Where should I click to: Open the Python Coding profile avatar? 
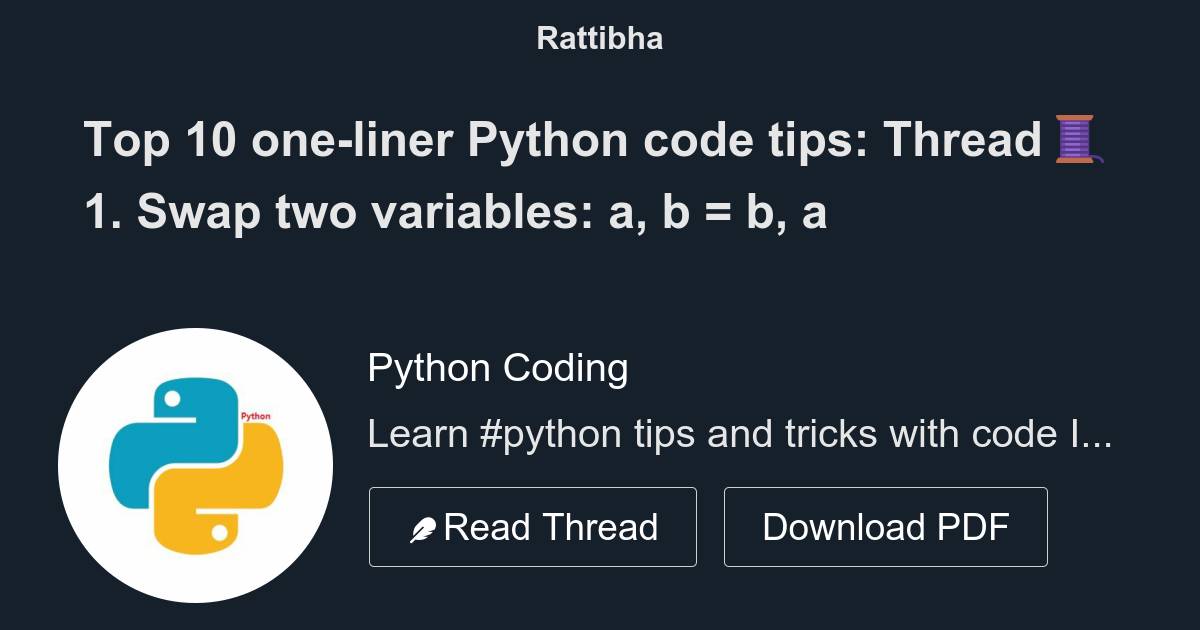(x=195, y=465)
